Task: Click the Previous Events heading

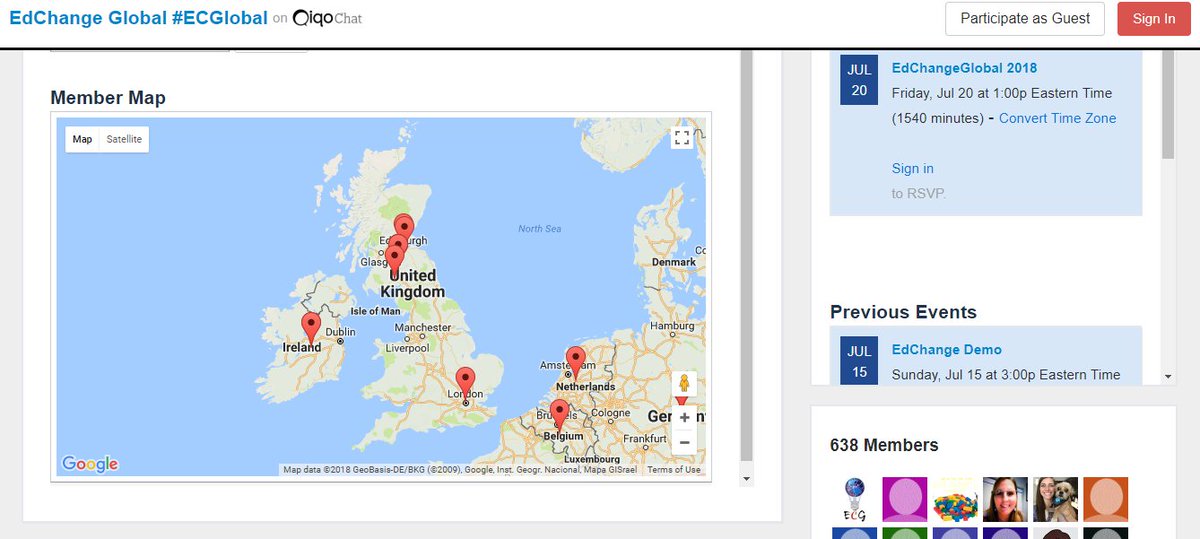Action: pyautogui.click(x=903, y=312)
